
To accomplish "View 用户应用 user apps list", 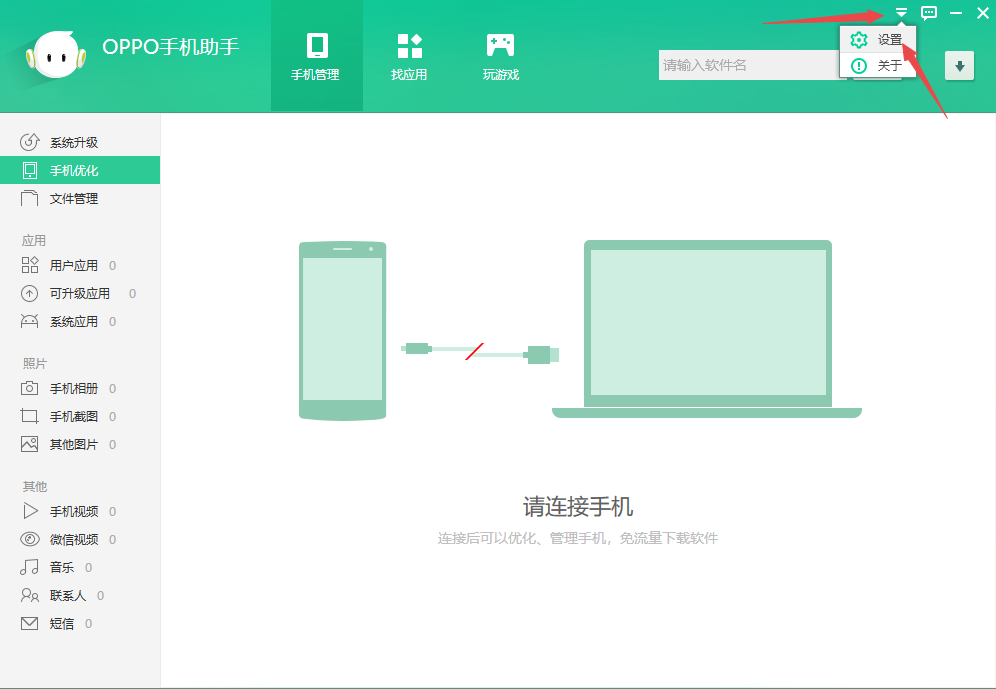I will click(x=67, y=265).
